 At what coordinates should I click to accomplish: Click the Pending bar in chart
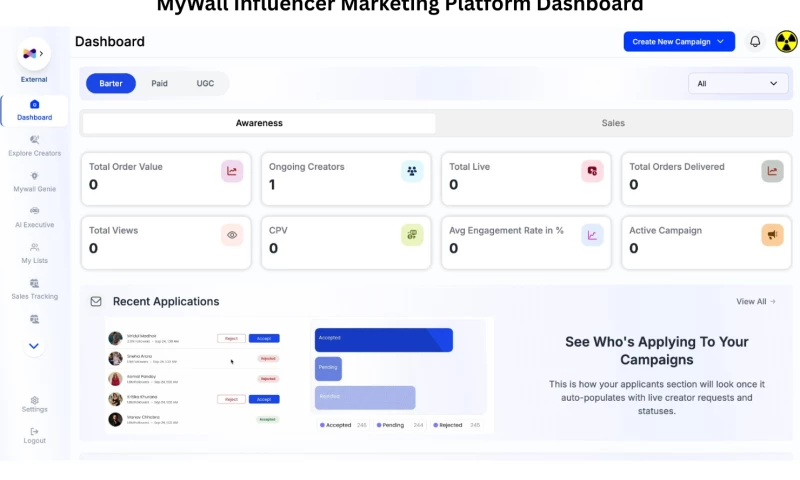tap(328, 369)
